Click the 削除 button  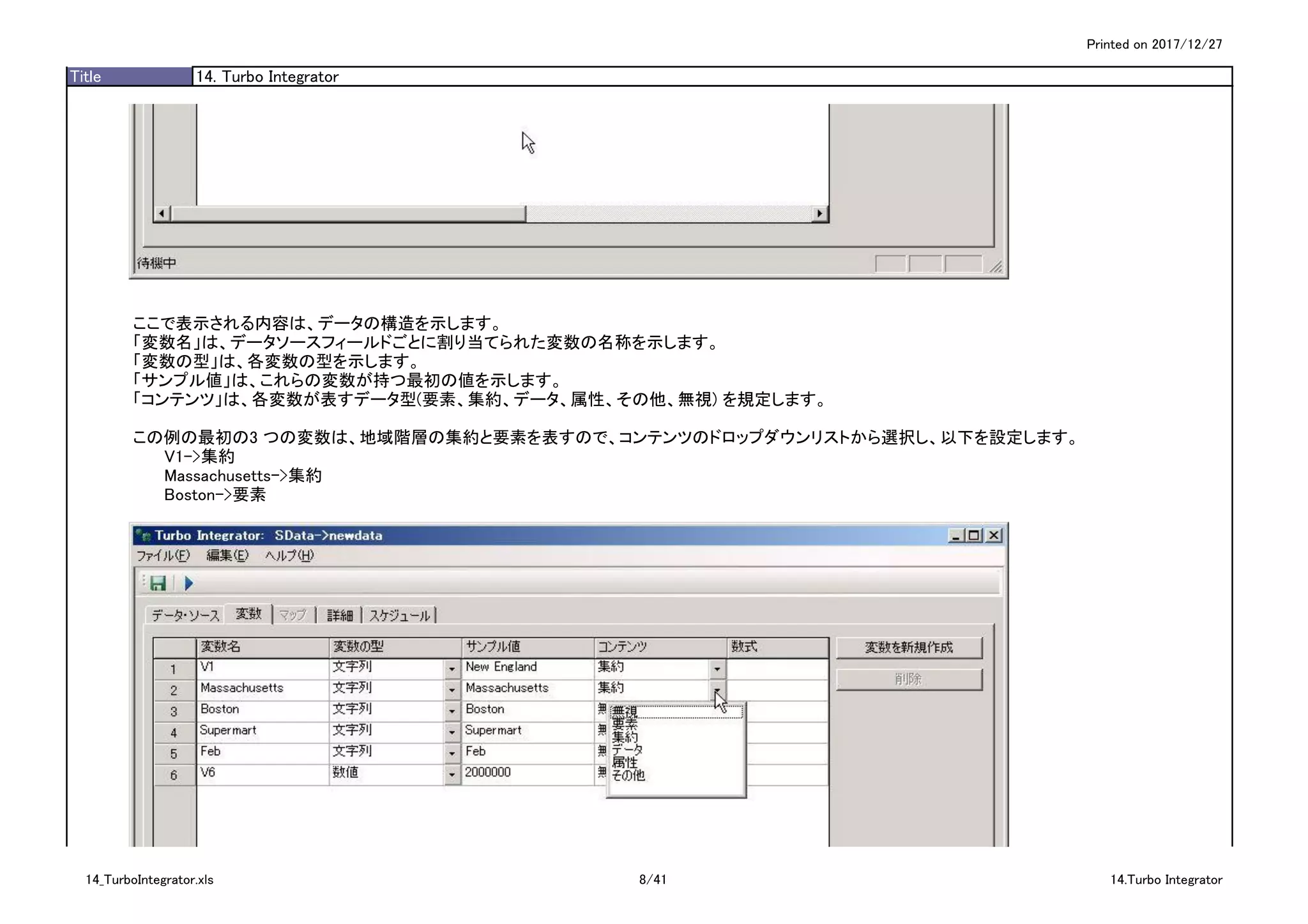tap(909, 679)
